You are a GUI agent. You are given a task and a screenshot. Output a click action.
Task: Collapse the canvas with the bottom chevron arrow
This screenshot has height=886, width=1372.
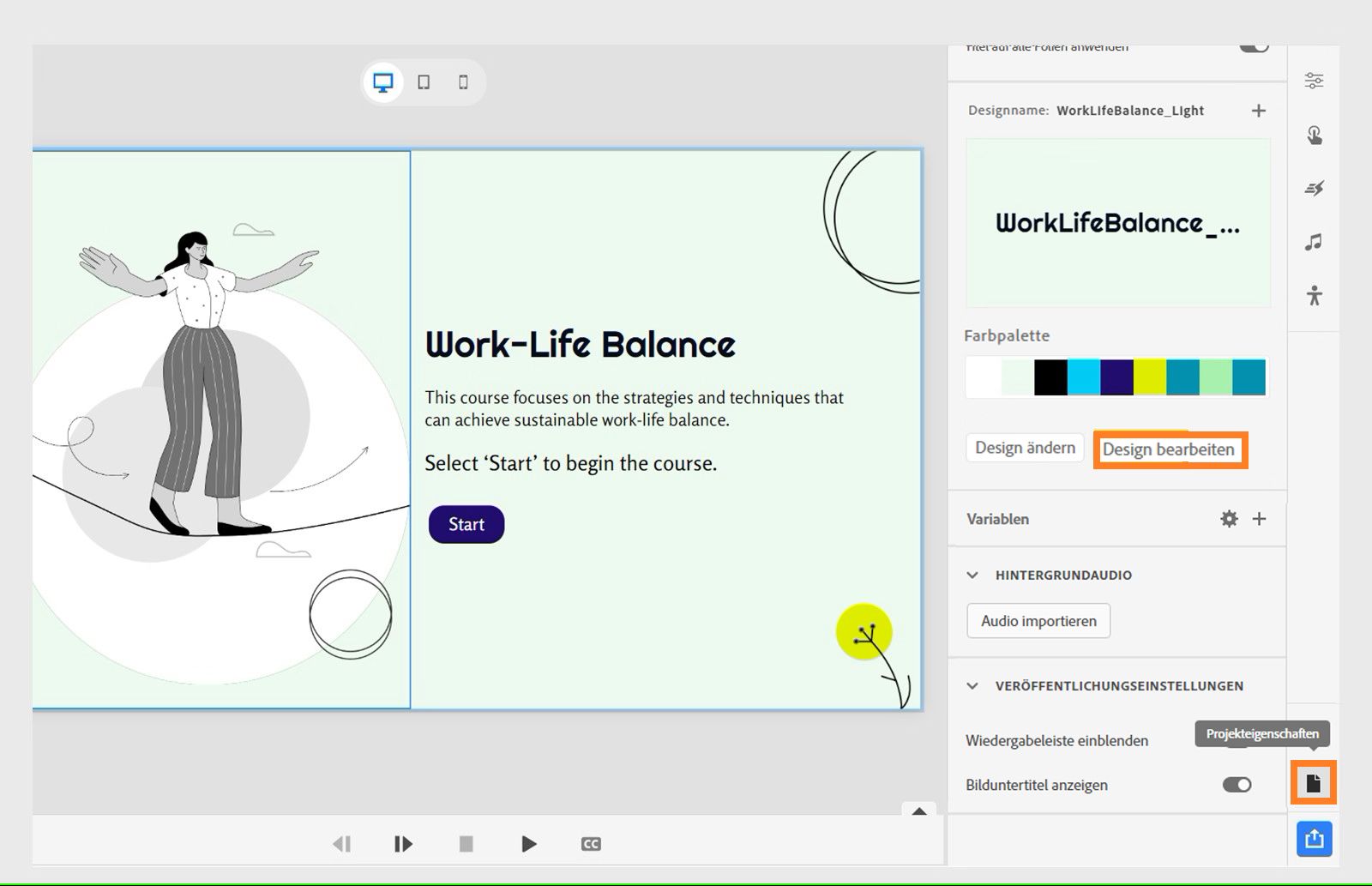pos(918,811)
